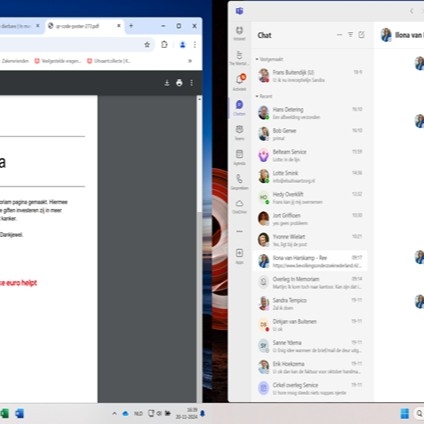Collapse the Recent chats section

pyautogui.click(x=257, y=96)
